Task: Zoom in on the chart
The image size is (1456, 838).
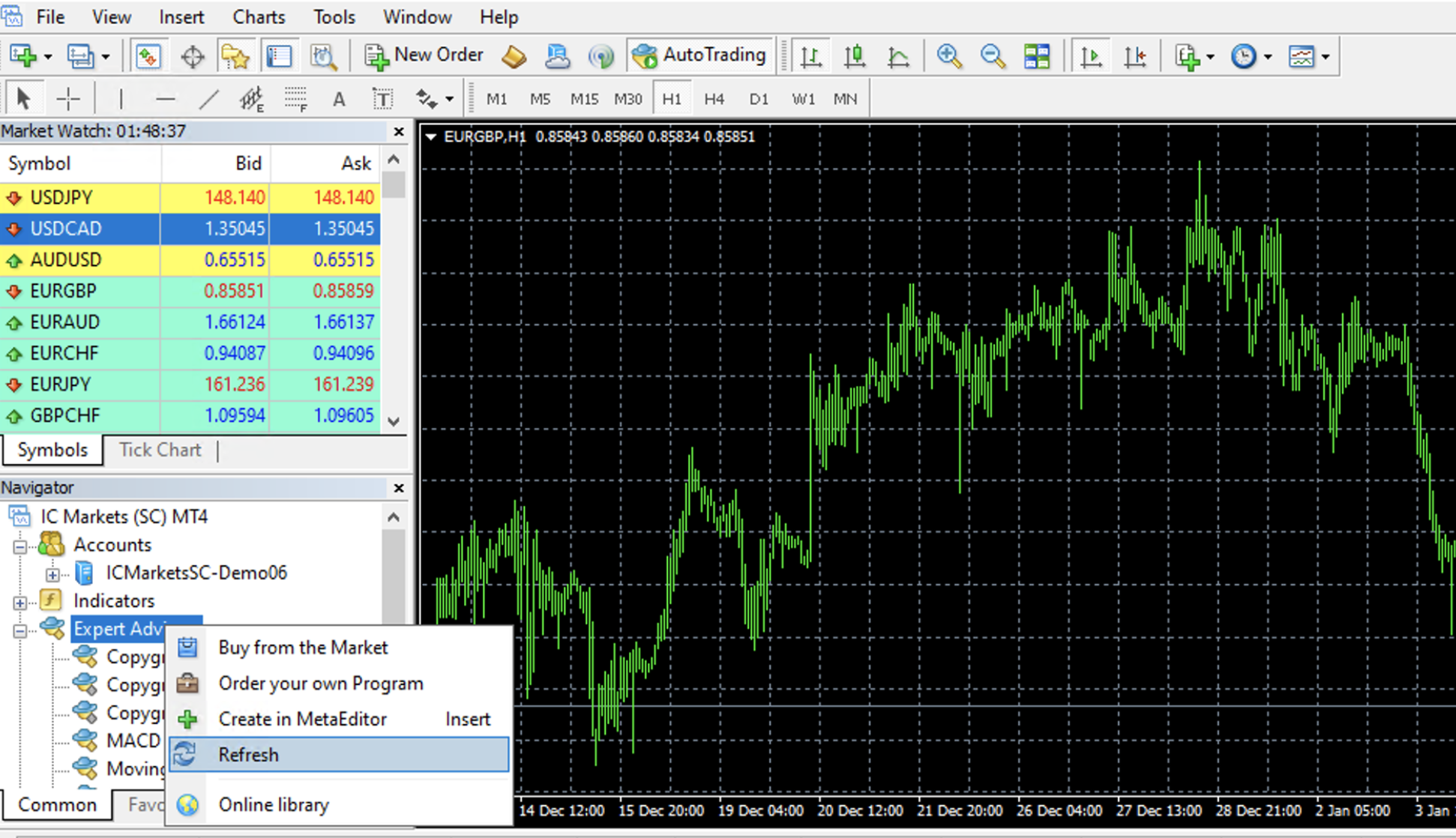Action: click(949, 56)
